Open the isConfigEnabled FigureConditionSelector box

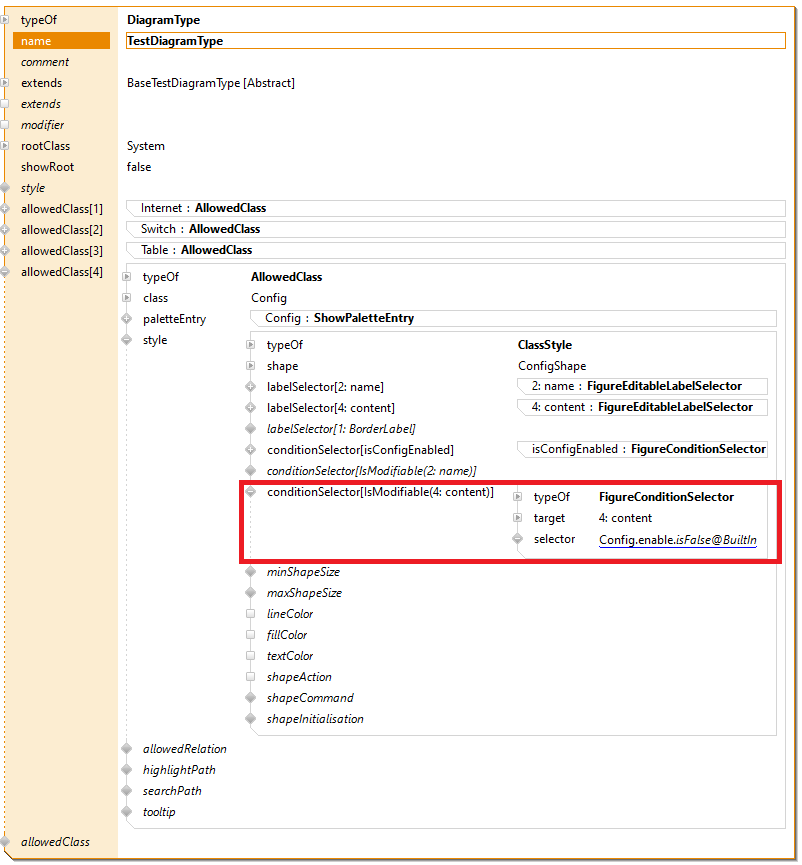coord(642,450)
